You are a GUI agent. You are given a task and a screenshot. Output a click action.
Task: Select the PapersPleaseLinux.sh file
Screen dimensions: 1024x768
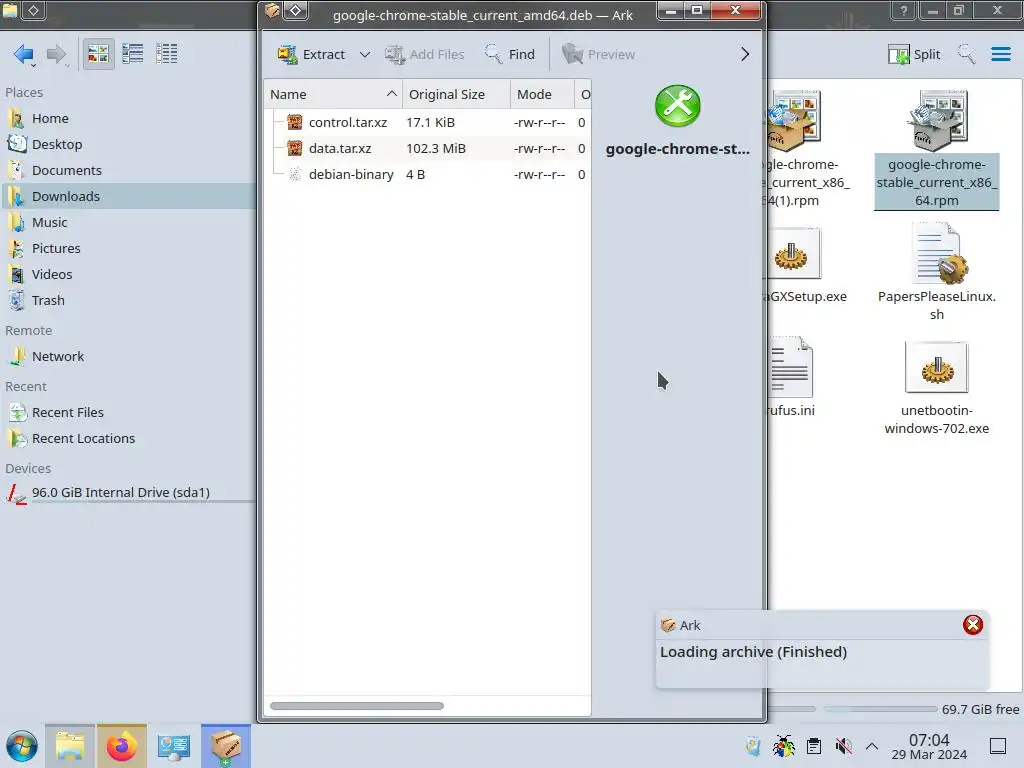click(x=936, y=272)
